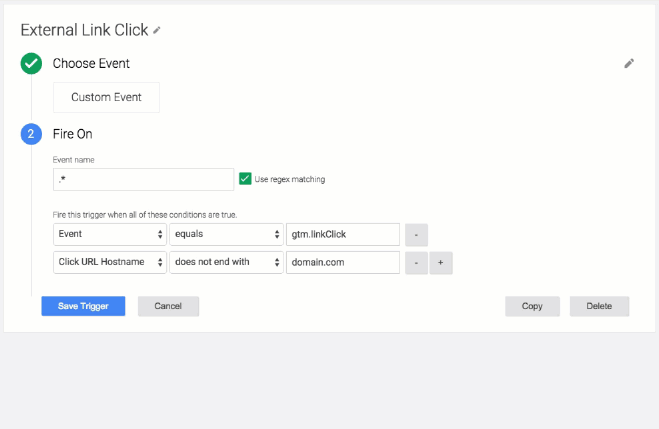Viewport: 659px width, 429px height.
Task: Click the domain.com value field
Action: click(x=343, y=262)
